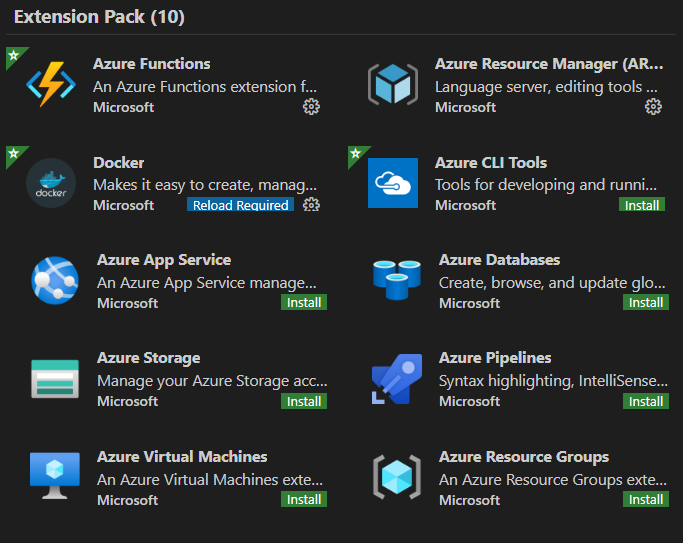Install the Azure Databases extension
The width and height of the screenshot is (683, 543).
(x=646, y=302)
